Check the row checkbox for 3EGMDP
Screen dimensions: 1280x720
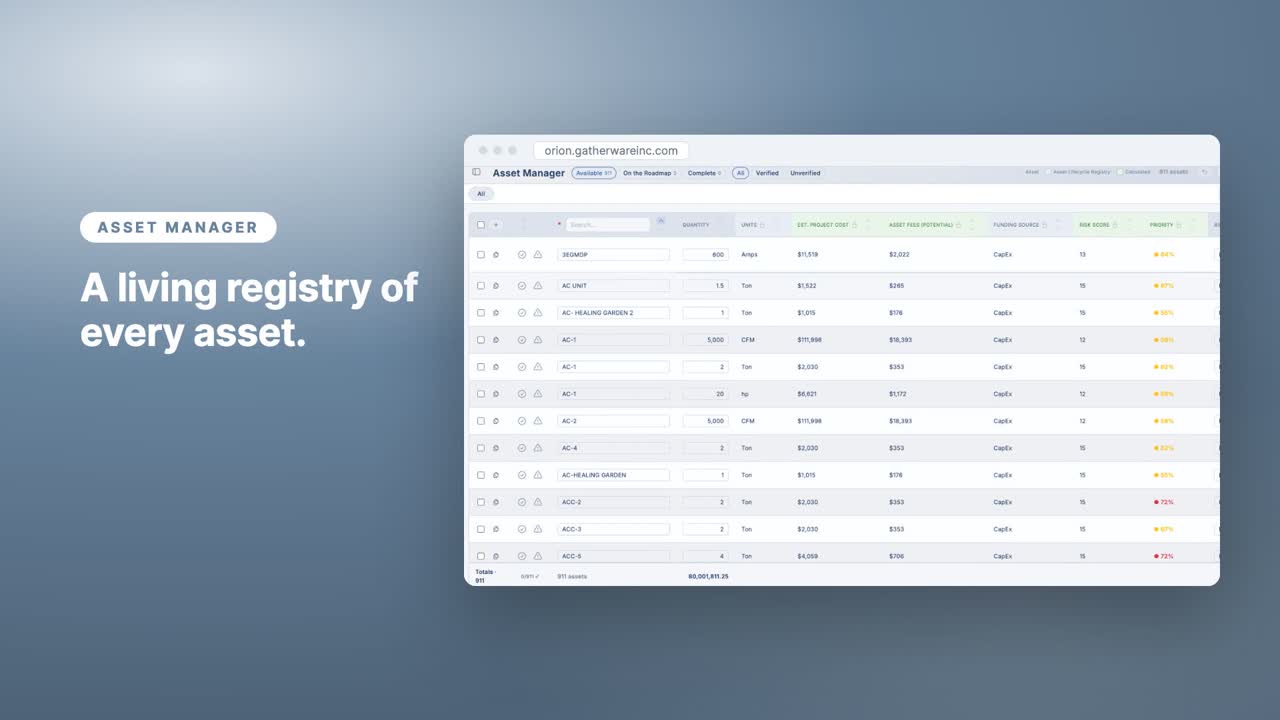pos(481,255)
